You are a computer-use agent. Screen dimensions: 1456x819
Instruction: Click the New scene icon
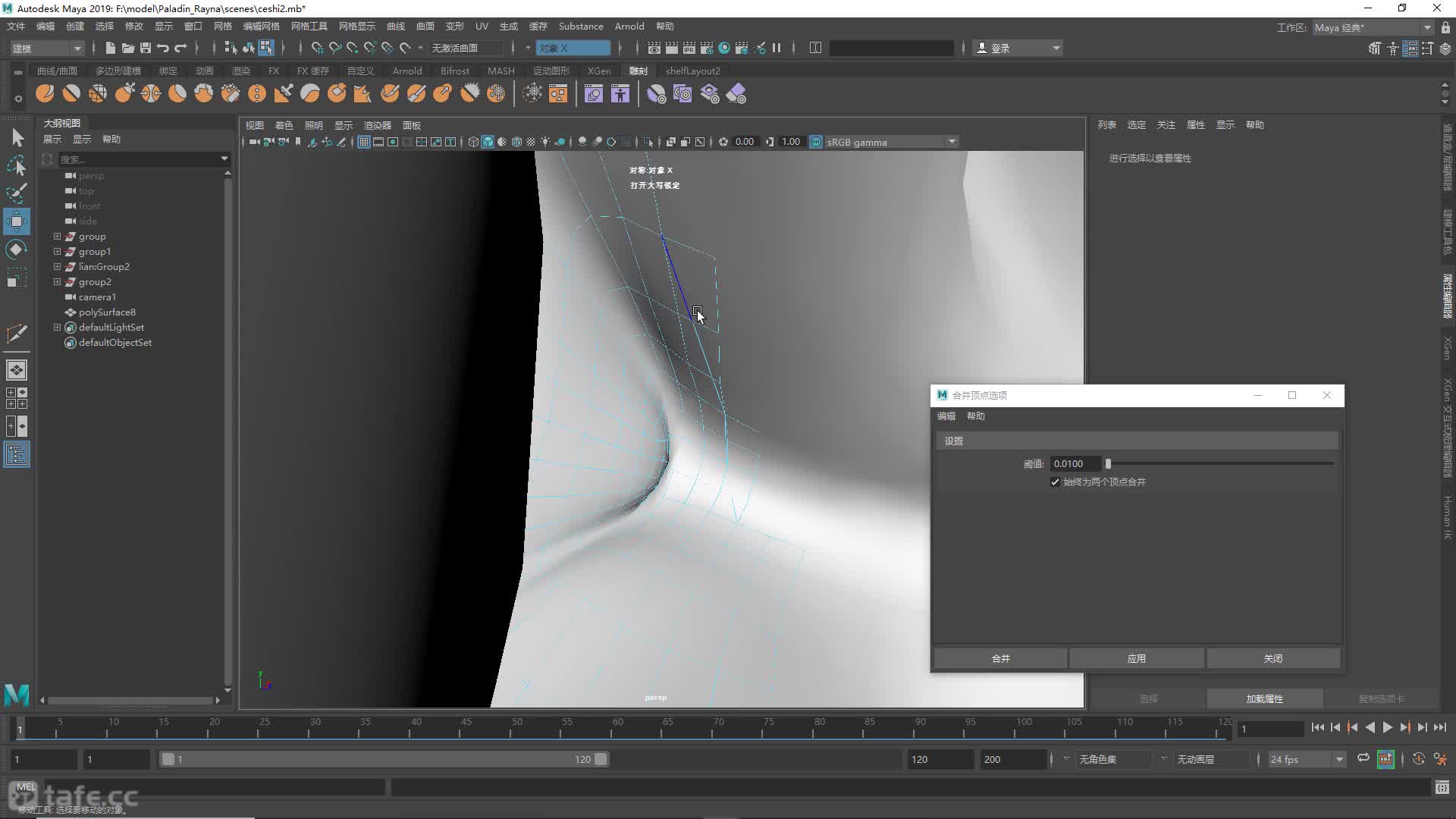pos(111,48)
